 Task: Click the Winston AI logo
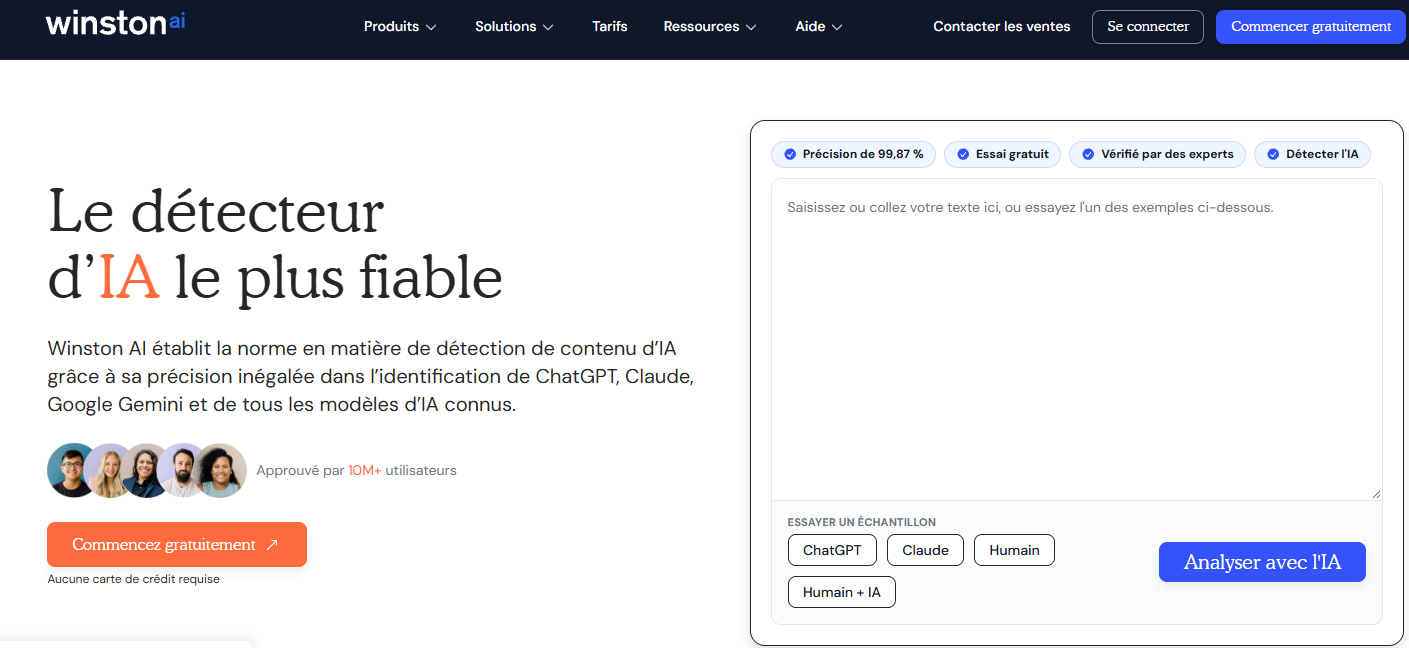coord(115,22)
